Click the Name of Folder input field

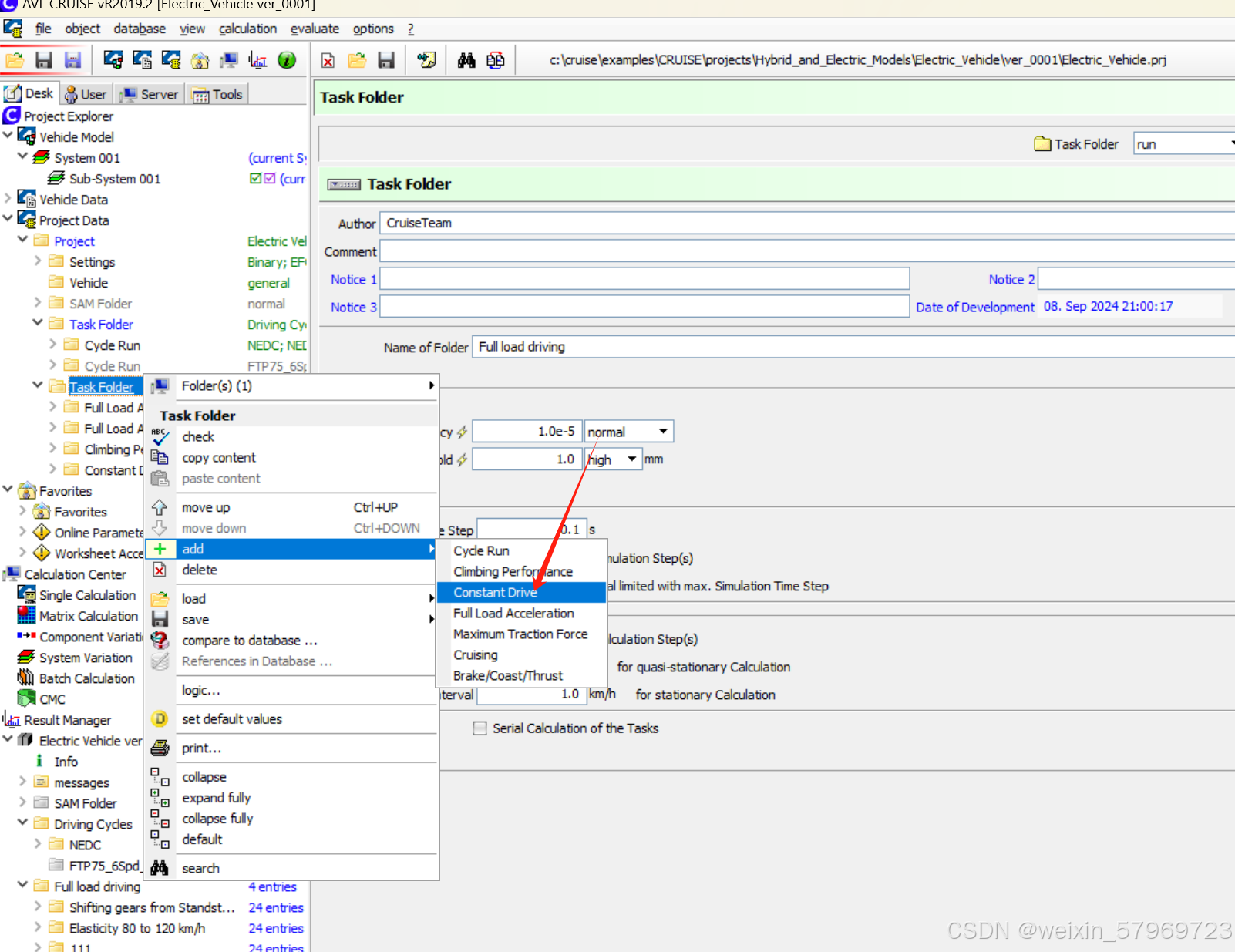[x=853, y=347]
